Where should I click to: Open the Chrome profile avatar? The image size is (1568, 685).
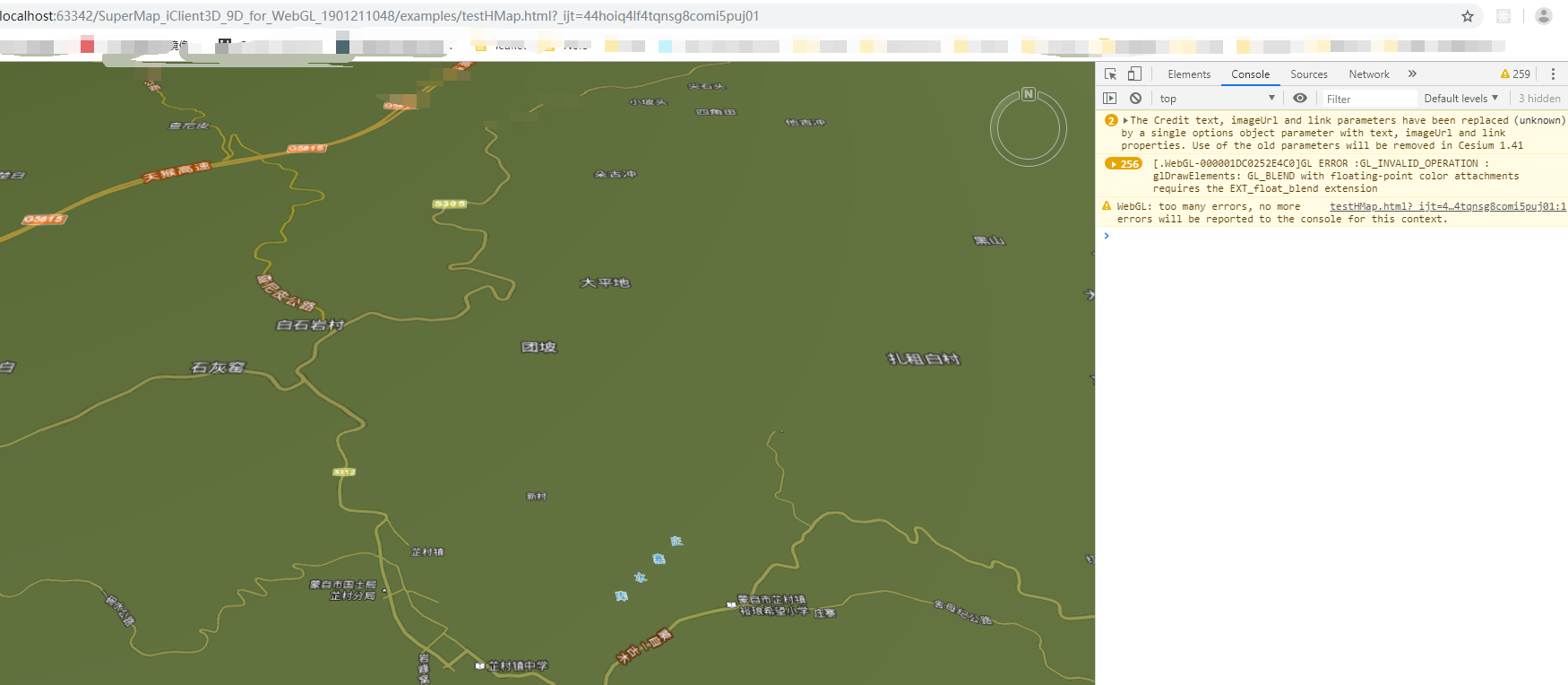click(1544, 16)
